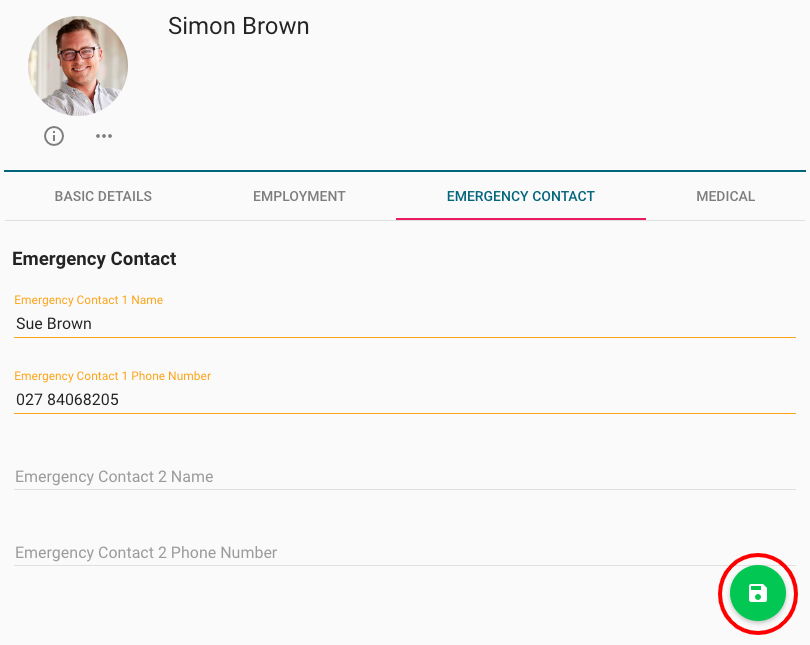Click Simon Brown's profile photo
The height and width of the screenshot is (645, 810).
point(78,66)
